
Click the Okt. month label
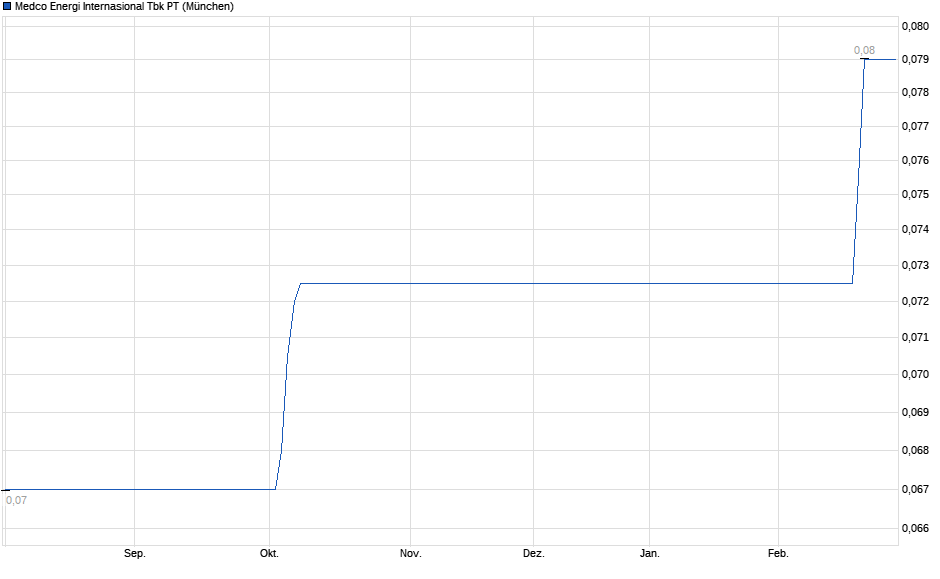pyautogui.click(x=270, y=551)
